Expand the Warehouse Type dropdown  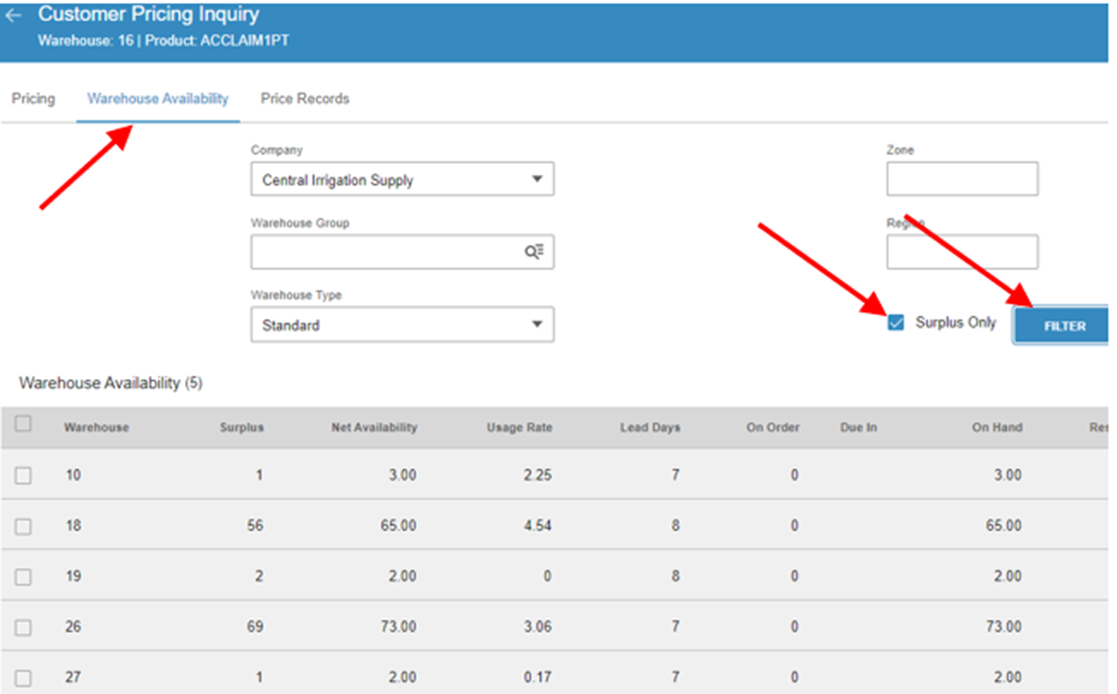pyautogui.click(x=402, y=324)
